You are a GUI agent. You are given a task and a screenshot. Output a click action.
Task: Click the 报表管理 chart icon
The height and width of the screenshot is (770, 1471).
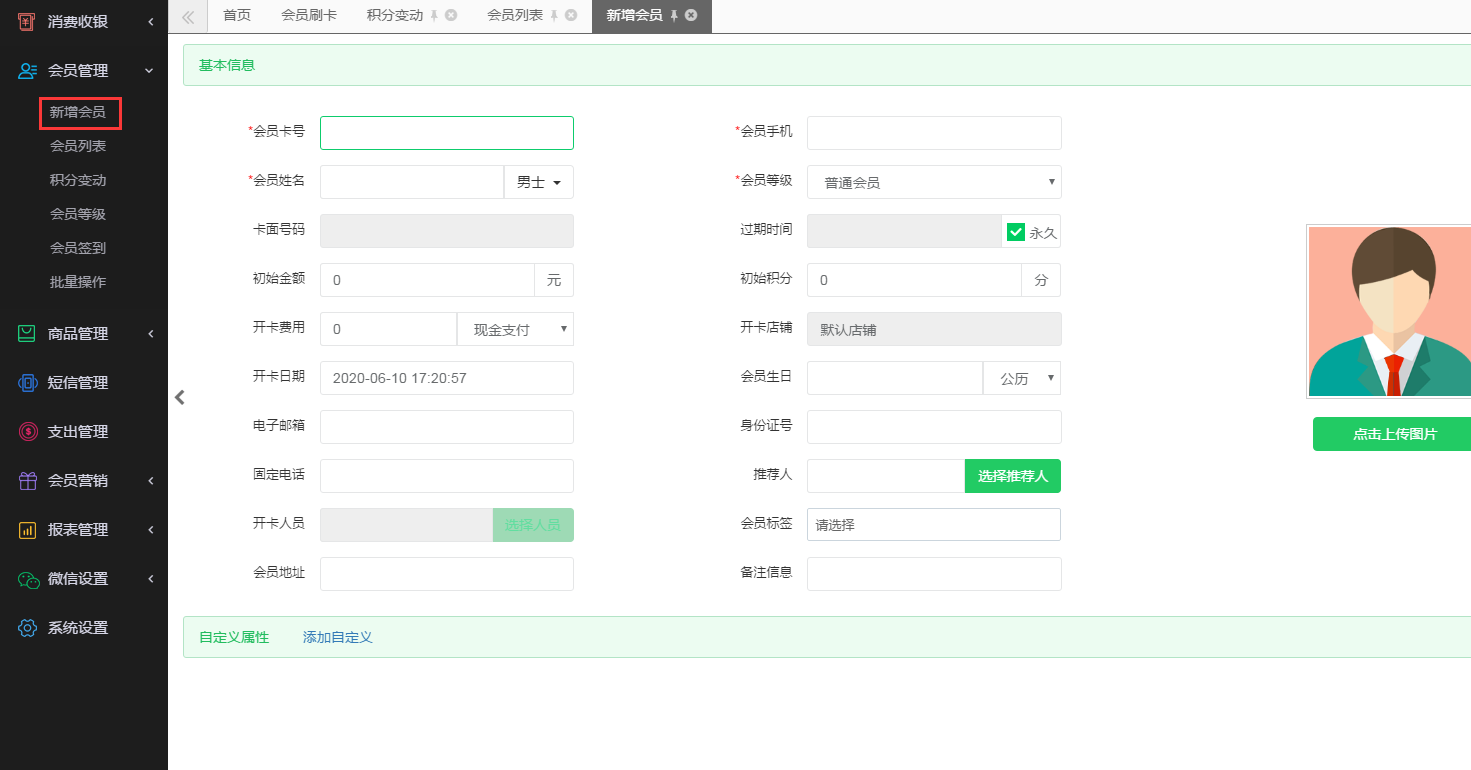27,530
